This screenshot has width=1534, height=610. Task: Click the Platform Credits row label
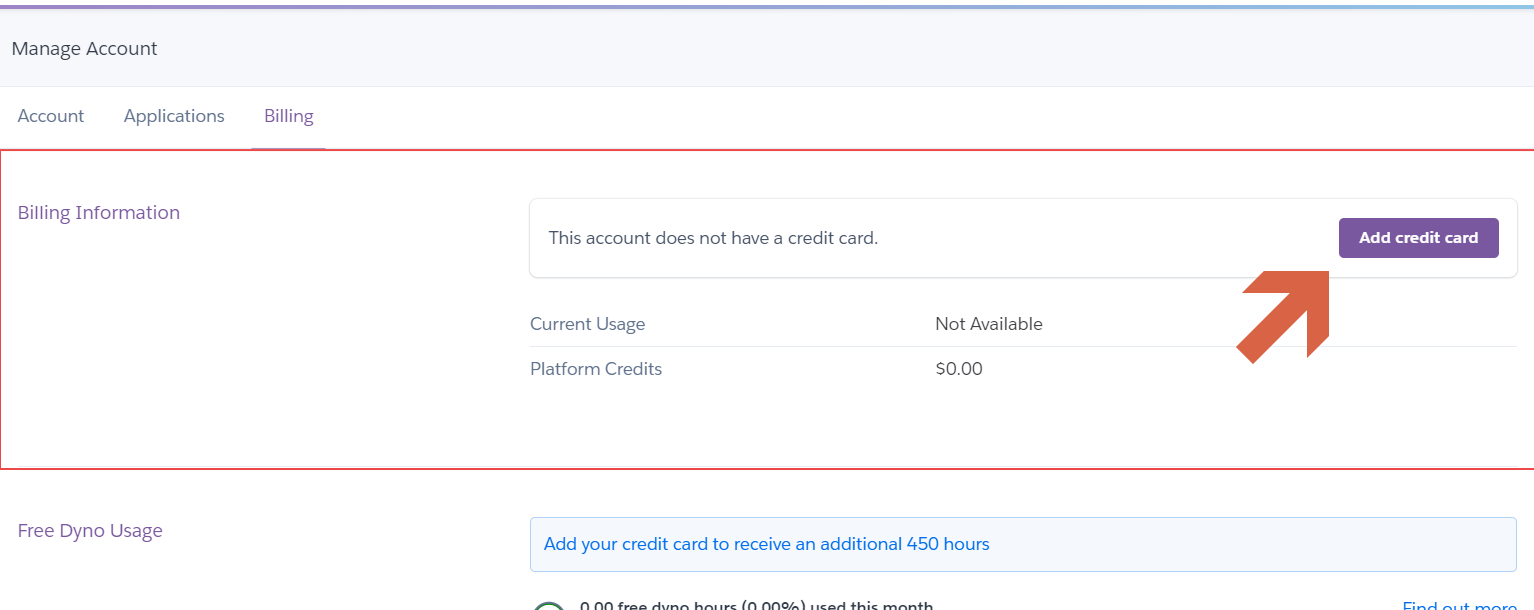(596, 369)
